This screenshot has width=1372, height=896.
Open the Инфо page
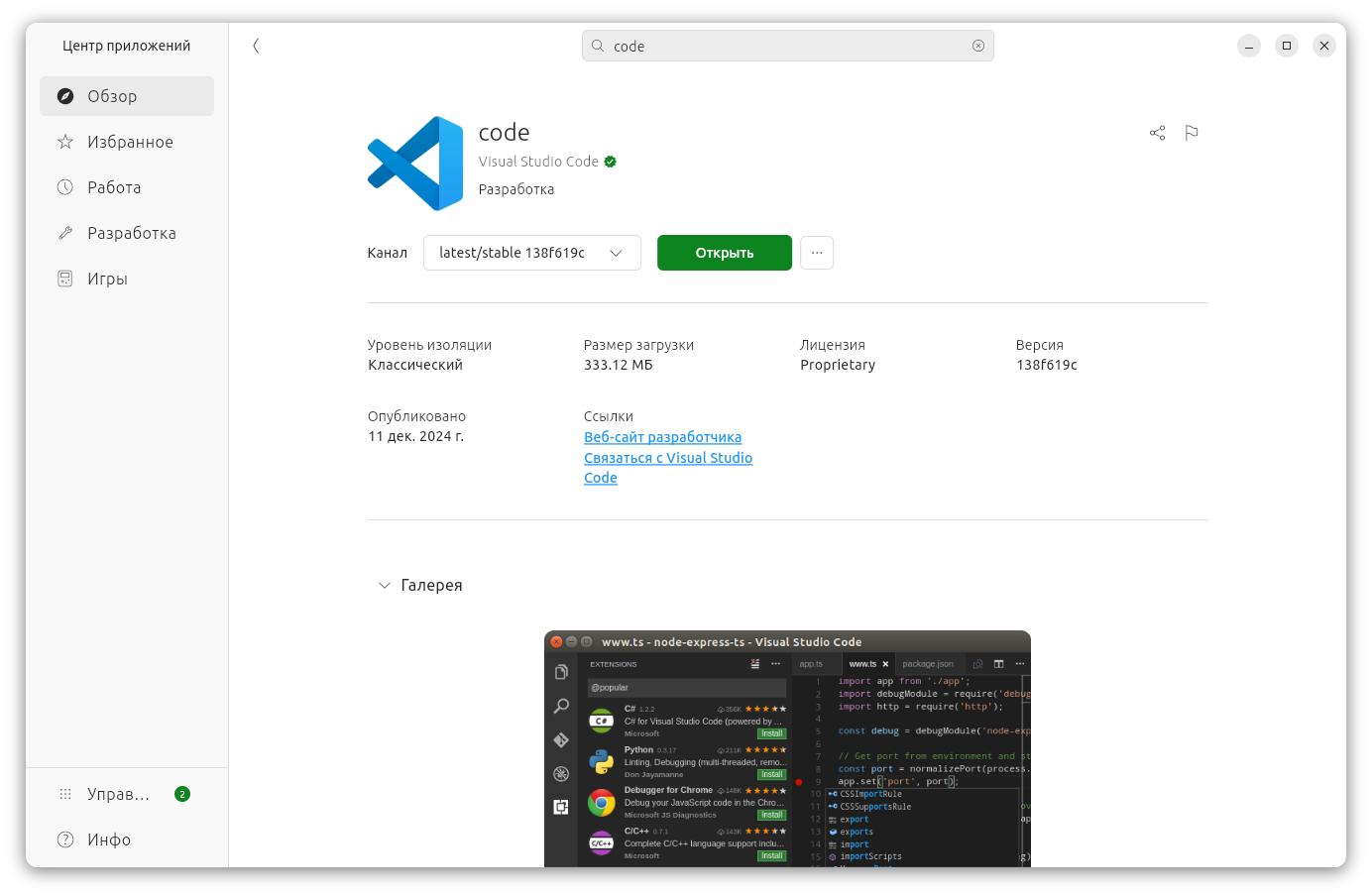(127, 840)
